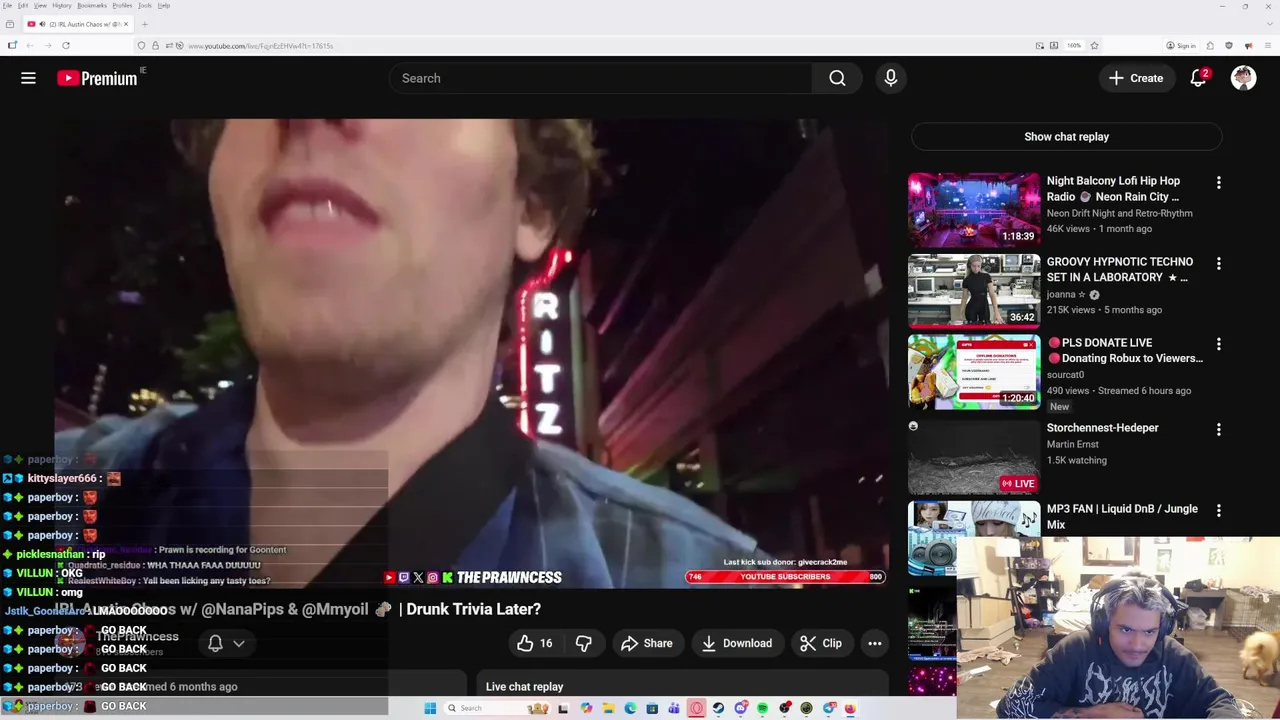Open the Tools menu
This screenshot has width=1280, height=720.
tap(145, 5)
